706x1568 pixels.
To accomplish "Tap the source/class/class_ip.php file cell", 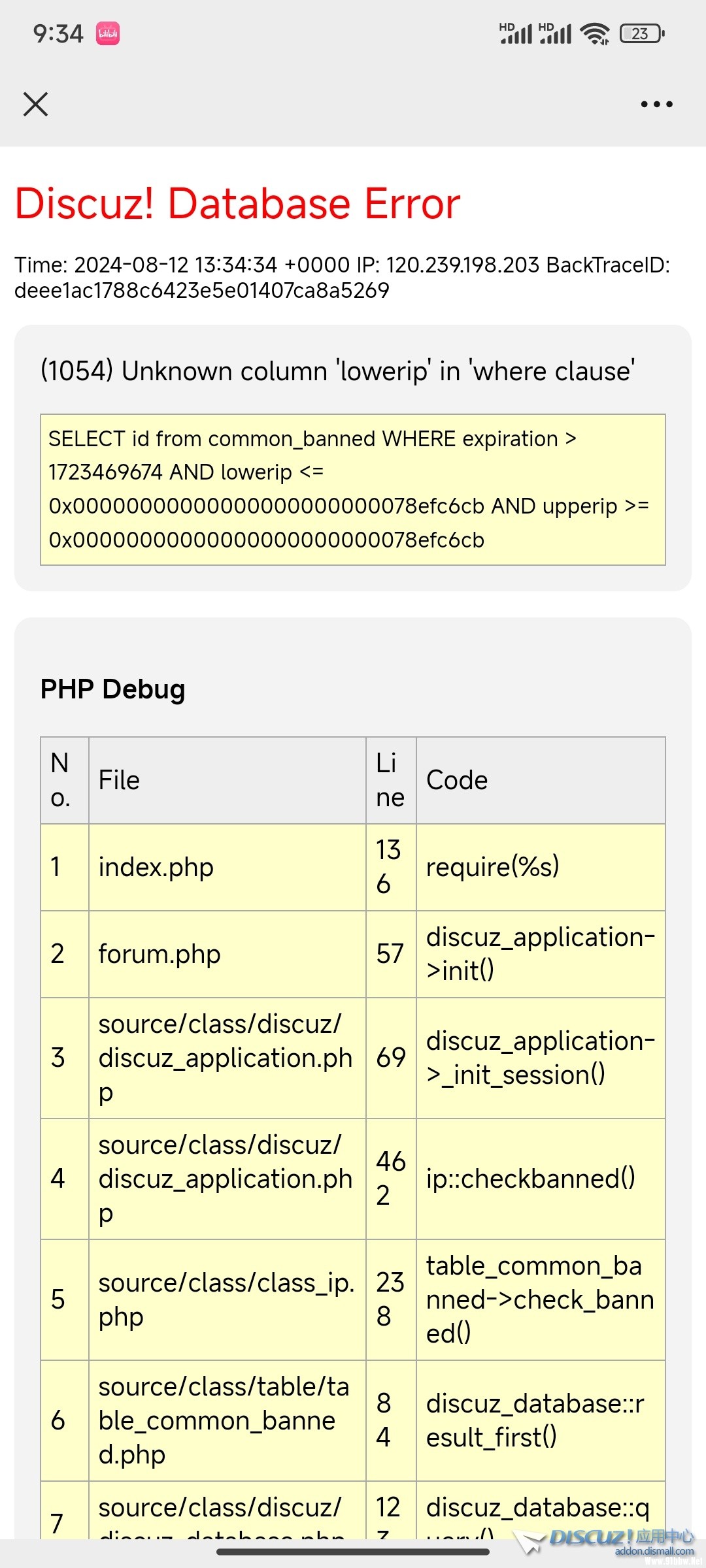I will pos(226,1299).
